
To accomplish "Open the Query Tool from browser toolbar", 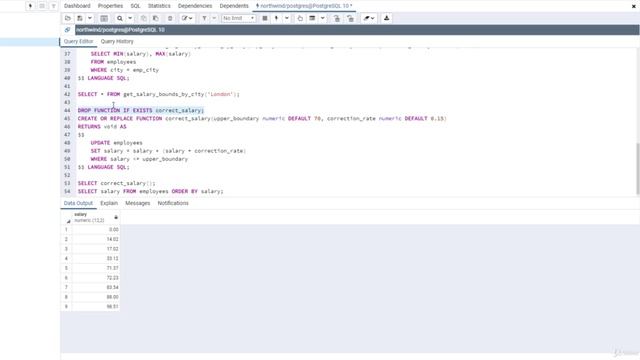I will pyautogui.click(x=30, y=6).
